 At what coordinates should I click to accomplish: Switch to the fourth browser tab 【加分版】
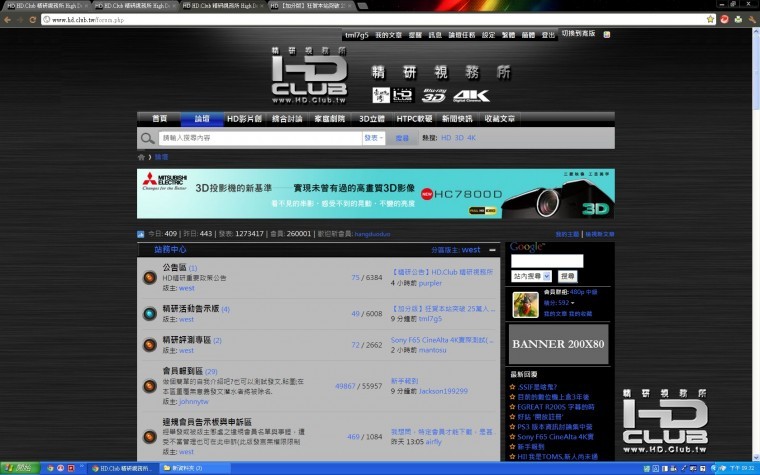[x=311, y=6]
